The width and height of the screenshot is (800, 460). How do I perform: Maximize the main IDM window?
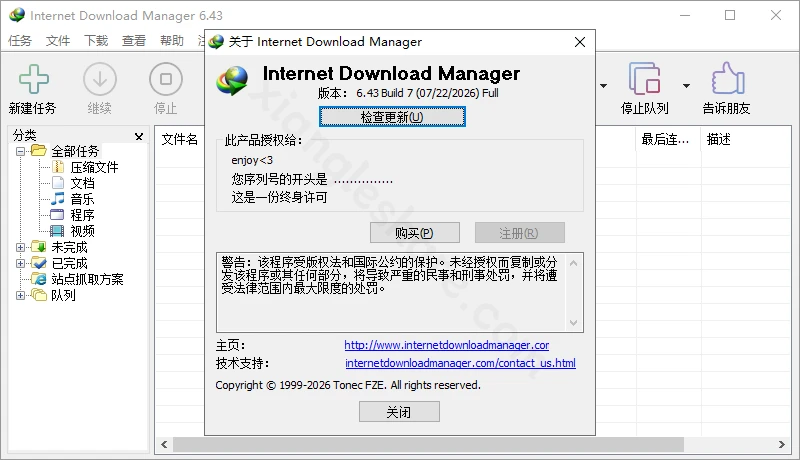point(730,15)
